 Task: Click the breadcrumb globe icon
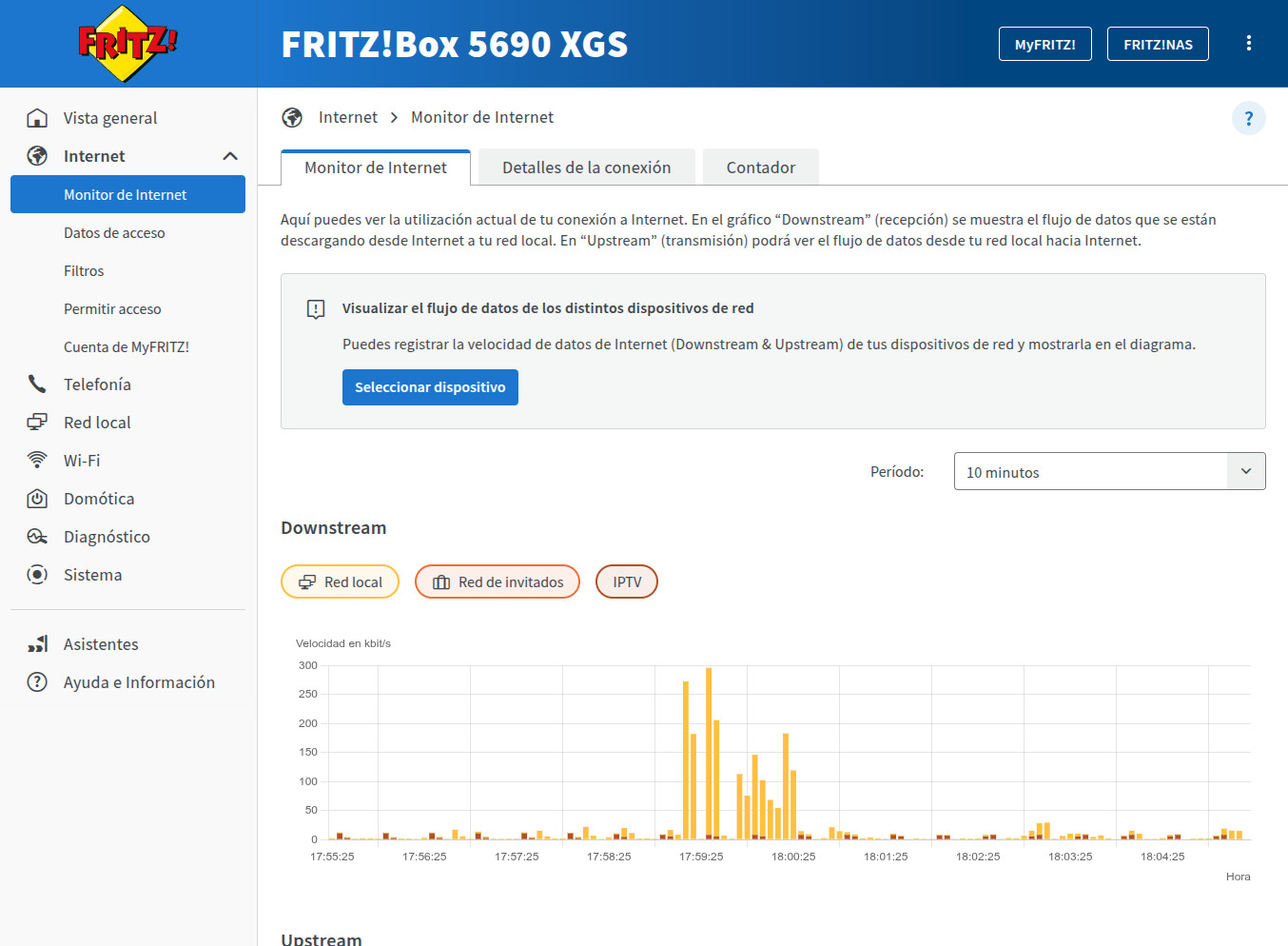pos(292,117)
